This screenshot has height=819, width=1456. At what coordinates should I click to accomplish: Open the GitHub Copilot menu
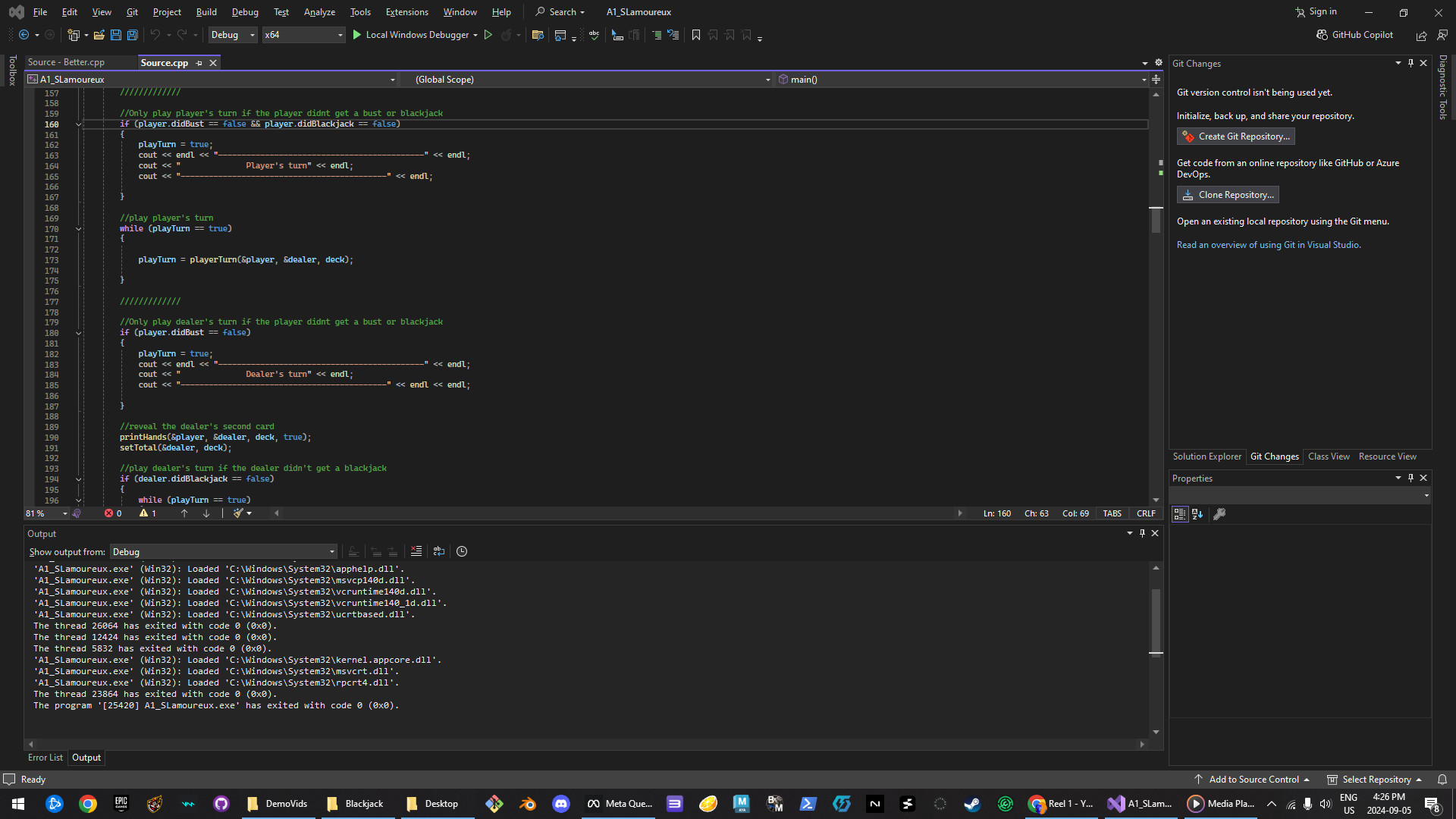tap(1355, 35)
